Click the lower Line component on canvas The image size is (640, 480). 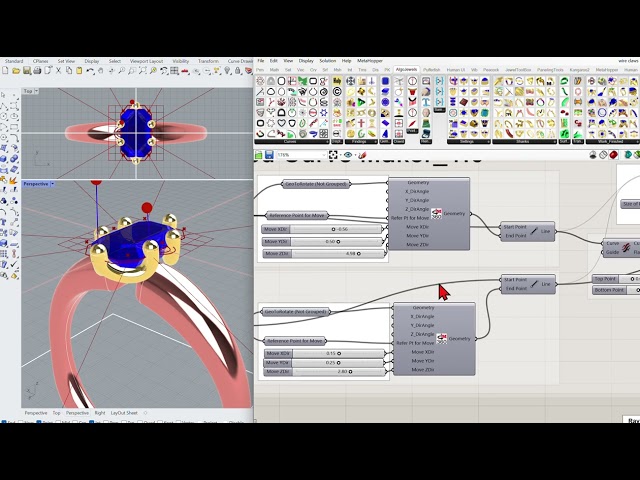pyautogui.click(x=528, y=284)
